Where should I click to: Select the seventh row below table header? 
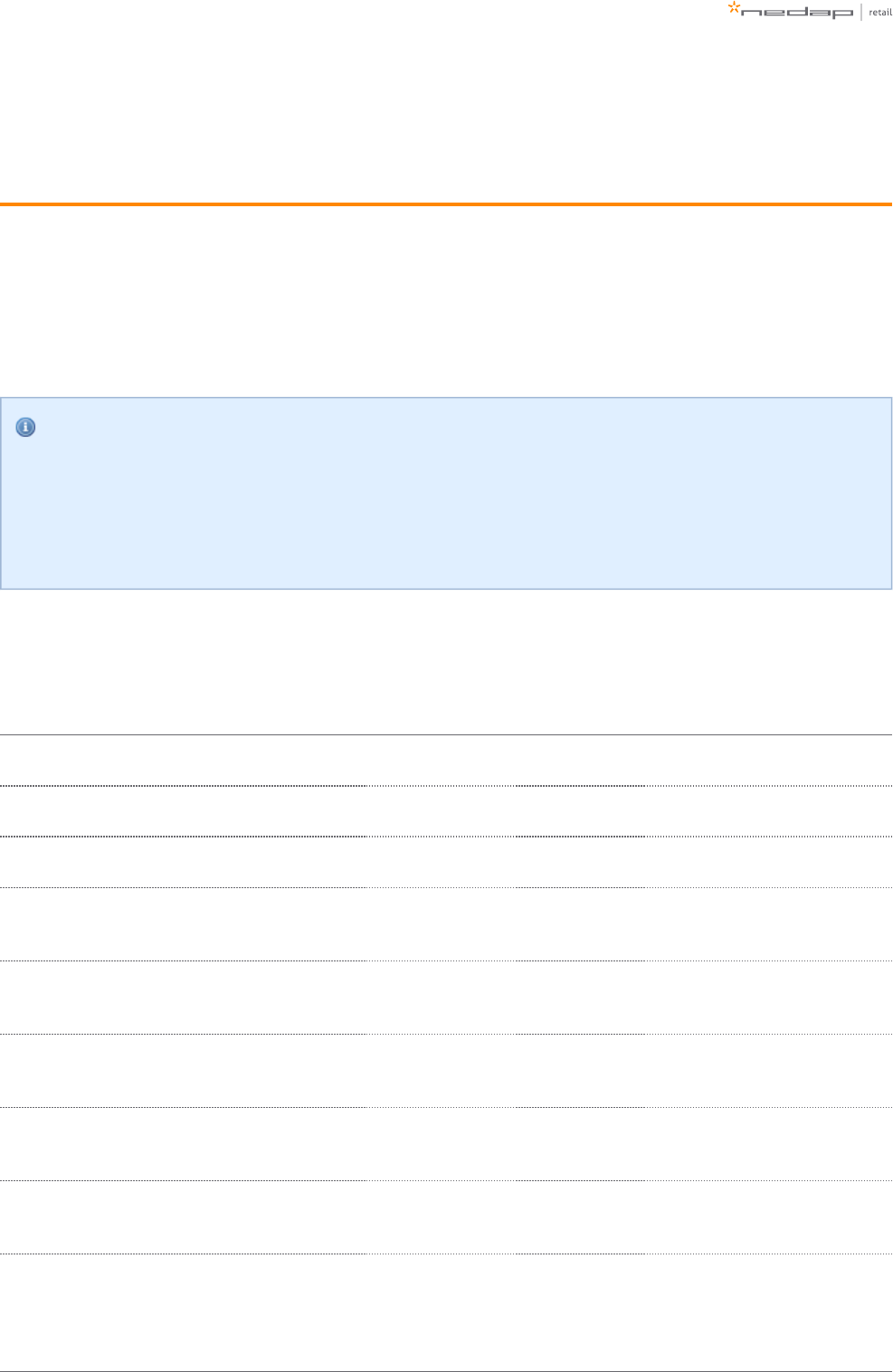tap(446, 1216)
